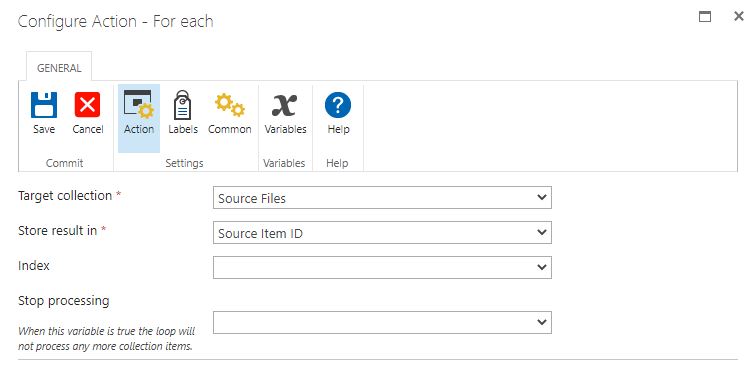Click the blue Help question mark icon

pos(338,105)
